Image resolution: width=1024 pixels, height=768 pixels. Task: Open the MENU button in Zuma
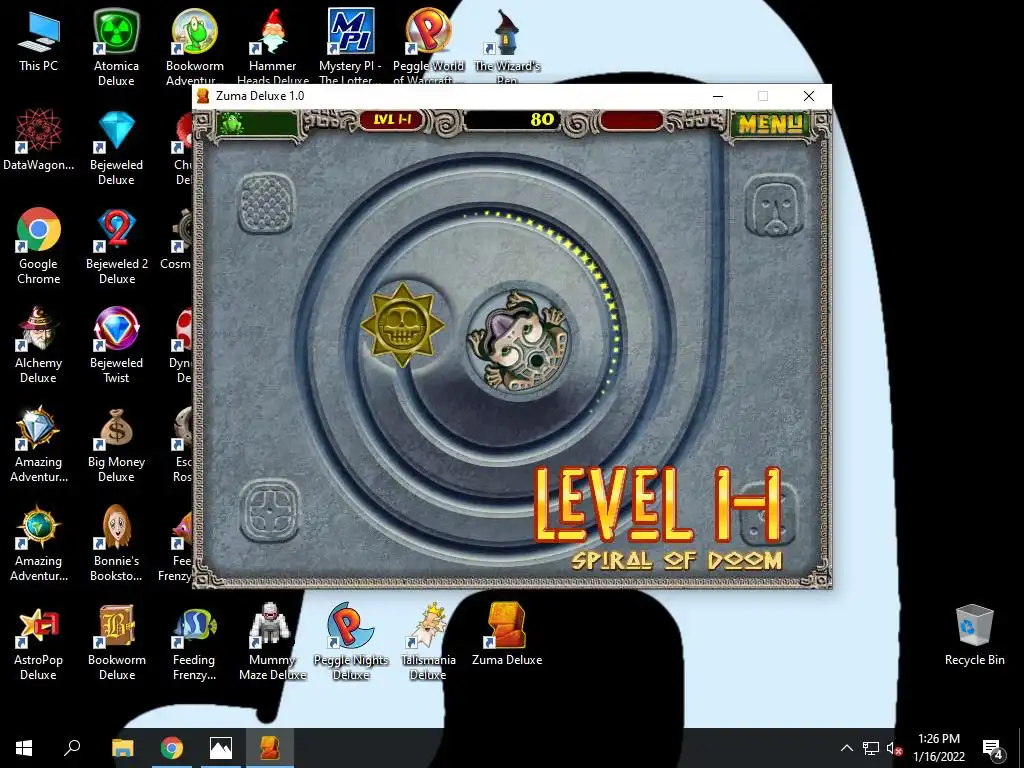coord(770,123)
